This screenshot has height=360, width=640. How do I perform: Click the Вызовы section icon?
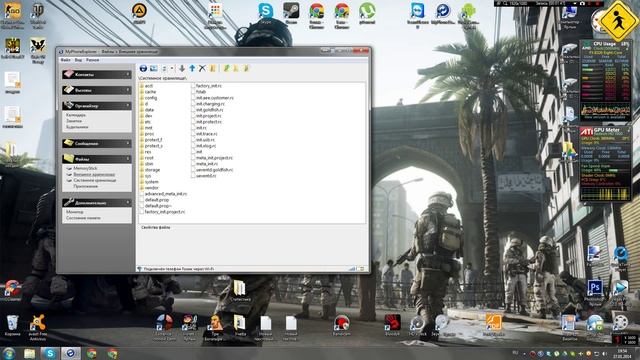(69, 89)
